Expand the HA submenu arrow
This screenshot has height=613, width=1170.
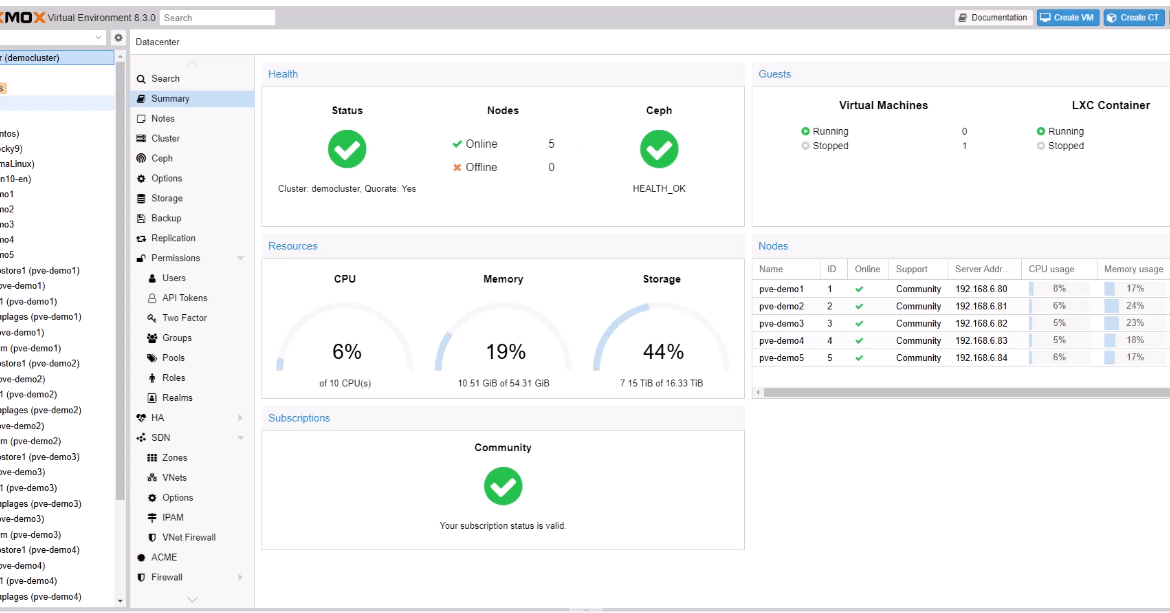240,418
